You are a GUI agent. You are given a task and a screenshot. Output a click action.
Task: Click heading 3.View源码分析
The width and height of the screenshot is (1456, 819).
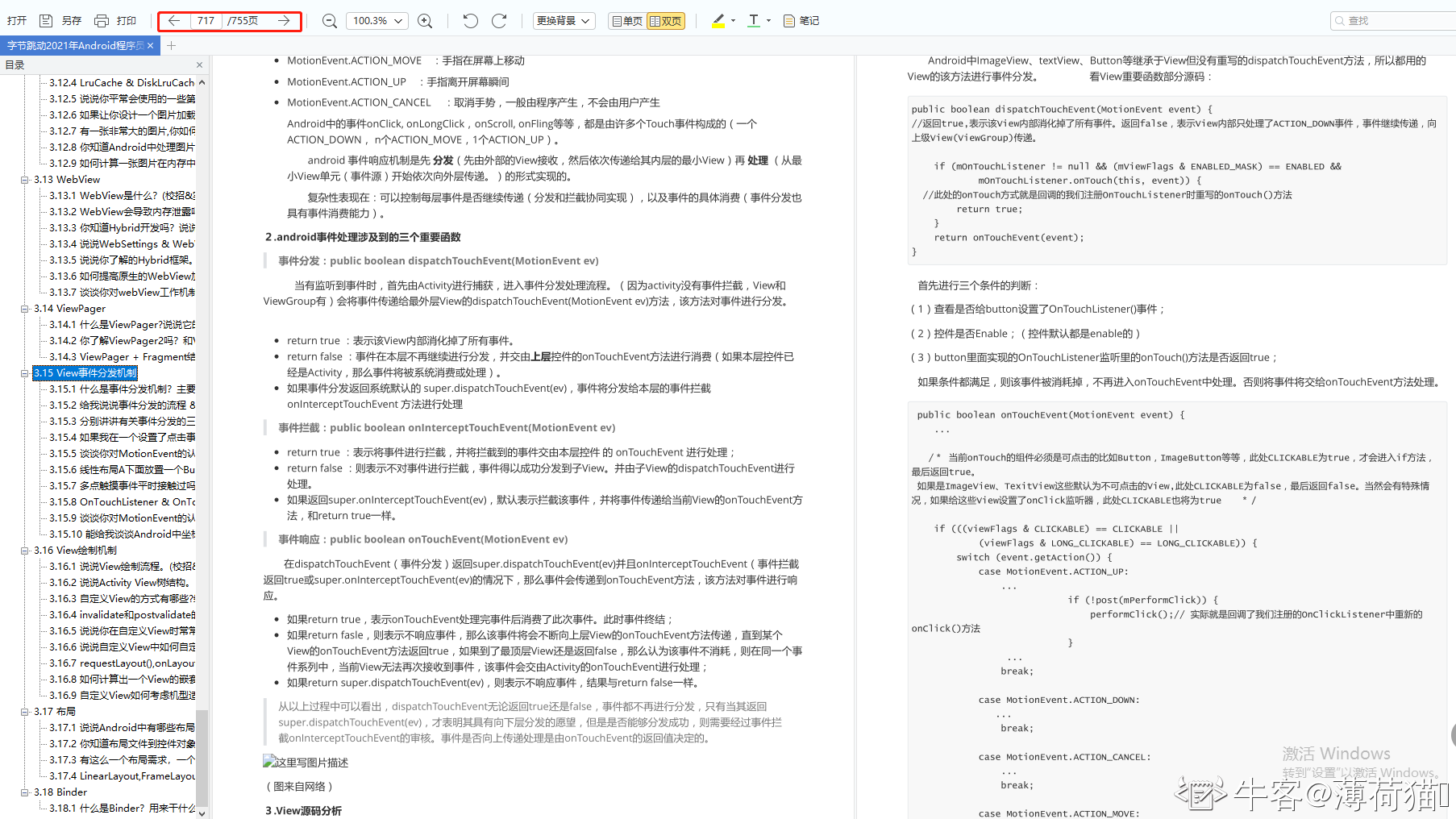click(303, 811)
